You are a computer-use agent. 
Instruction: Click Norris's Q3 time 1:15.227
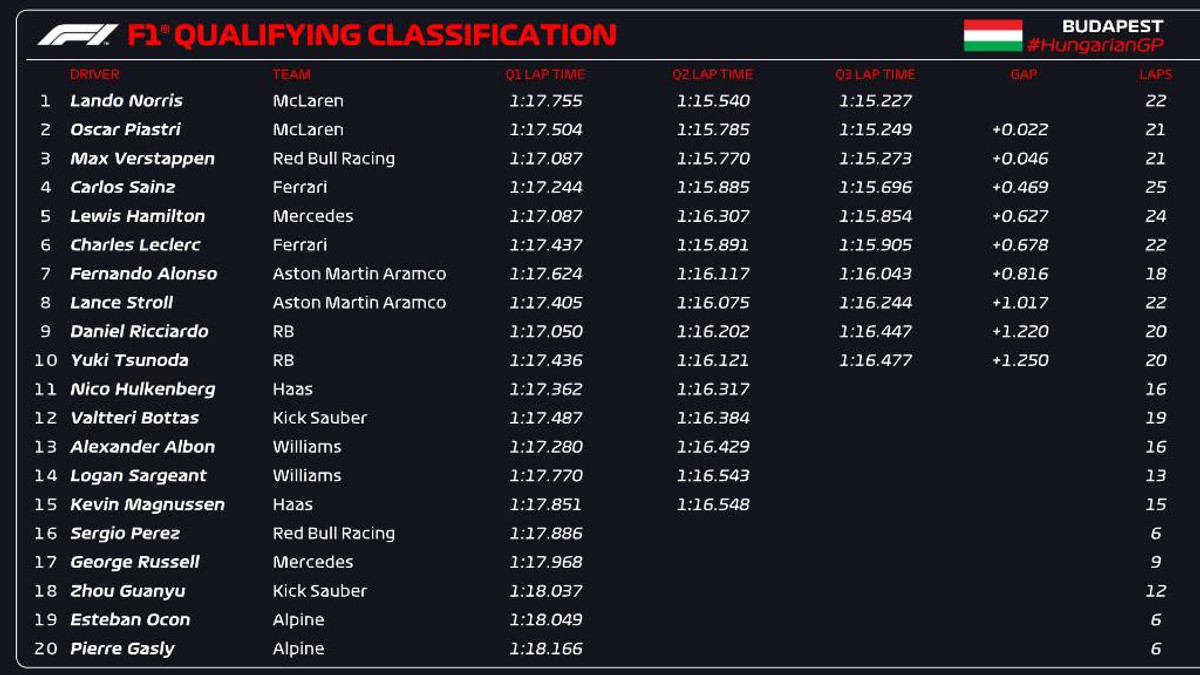(x=875, y=101)
